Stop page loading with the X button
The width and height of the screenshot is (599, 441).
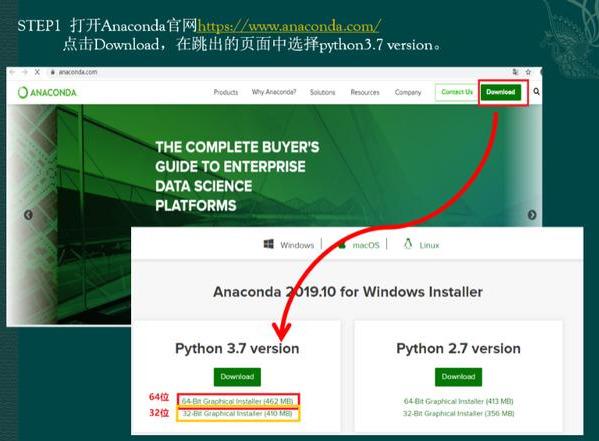(x=37, y=72)
